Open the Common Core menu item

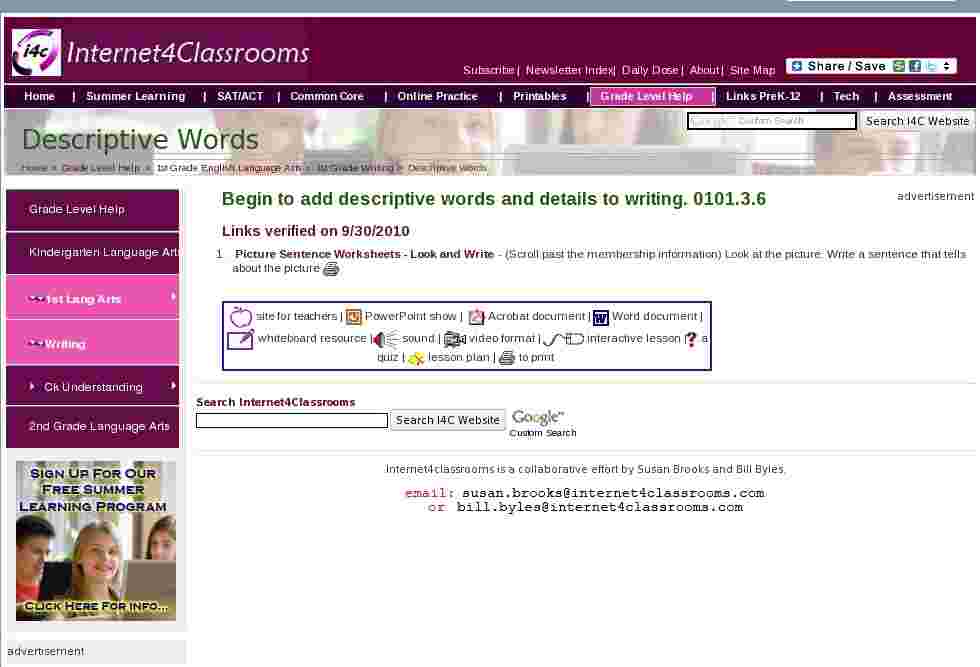[327, 96]
